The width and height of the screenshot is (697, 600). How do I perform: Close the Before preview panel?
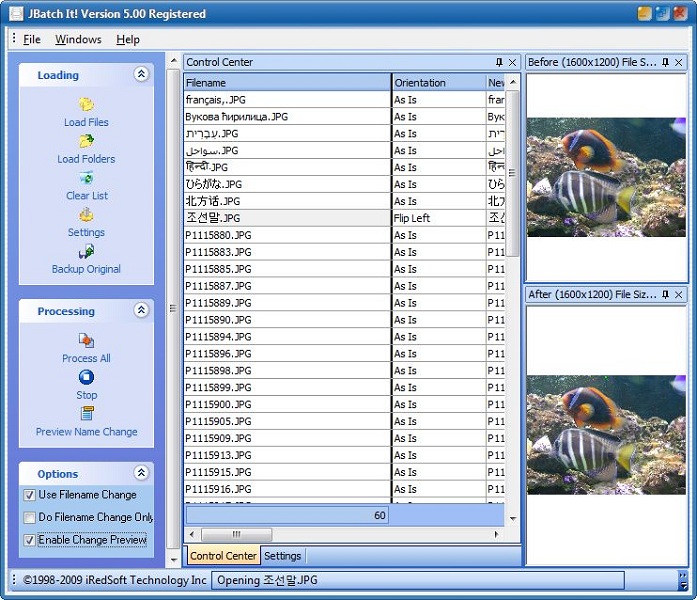pyautogui.click(x=679, y=62)
